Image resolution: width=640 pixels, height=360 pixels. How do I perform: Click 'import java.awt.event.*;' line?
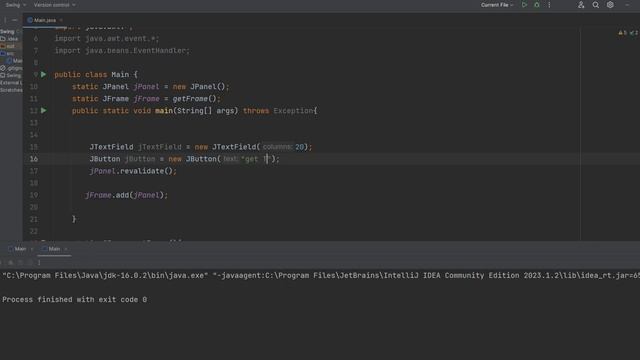coord(107,39)
